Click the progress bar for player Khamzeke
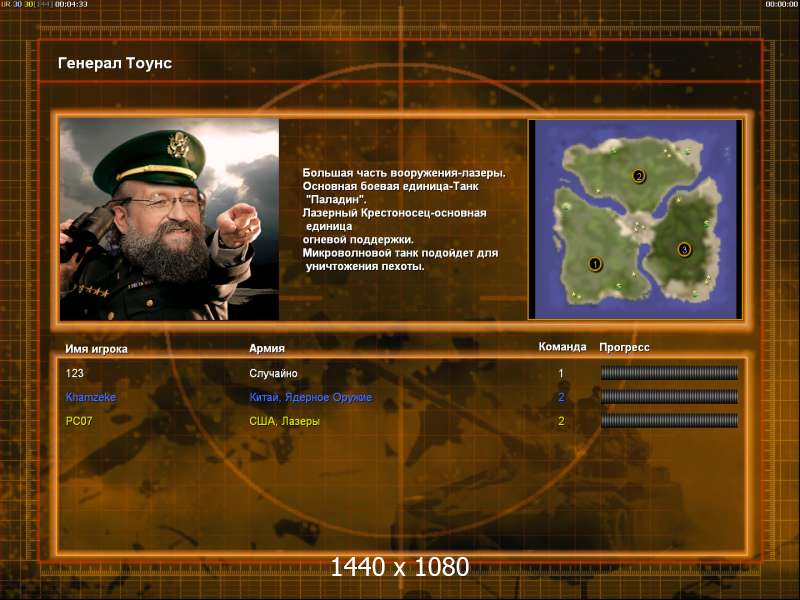 click(x=669, y=396)
